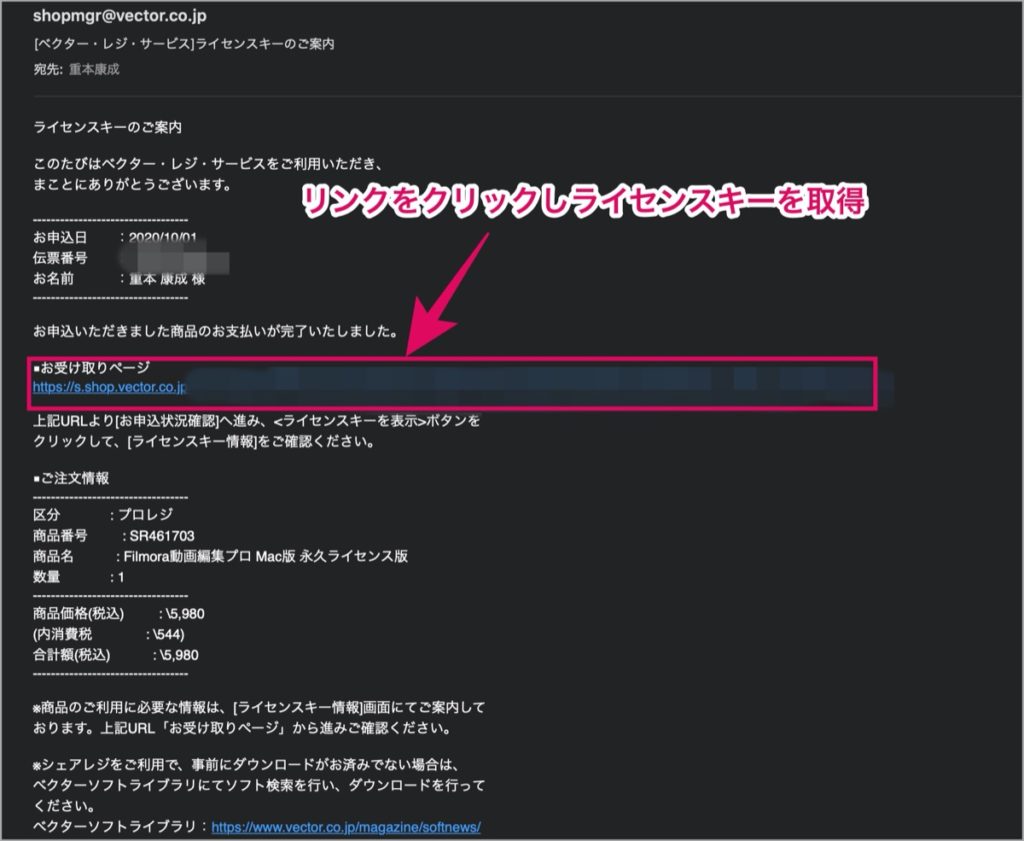The height and width of the screenshot is (841, 1024).
Task: Click the 伝票番号 label
Action: point(60,259)
